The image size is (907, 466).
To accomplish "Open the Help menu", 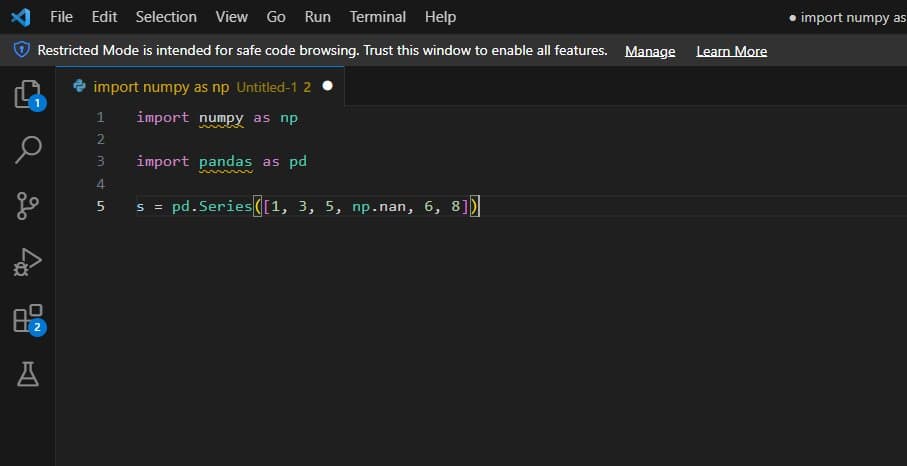I will [440, 17].
